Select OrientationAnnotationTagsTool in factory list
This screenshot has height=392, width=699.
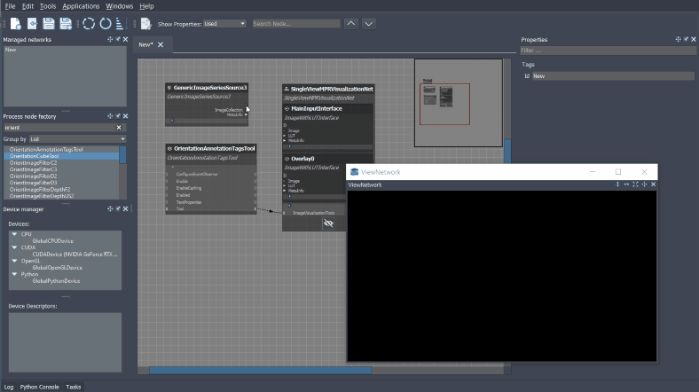point(46,149)
